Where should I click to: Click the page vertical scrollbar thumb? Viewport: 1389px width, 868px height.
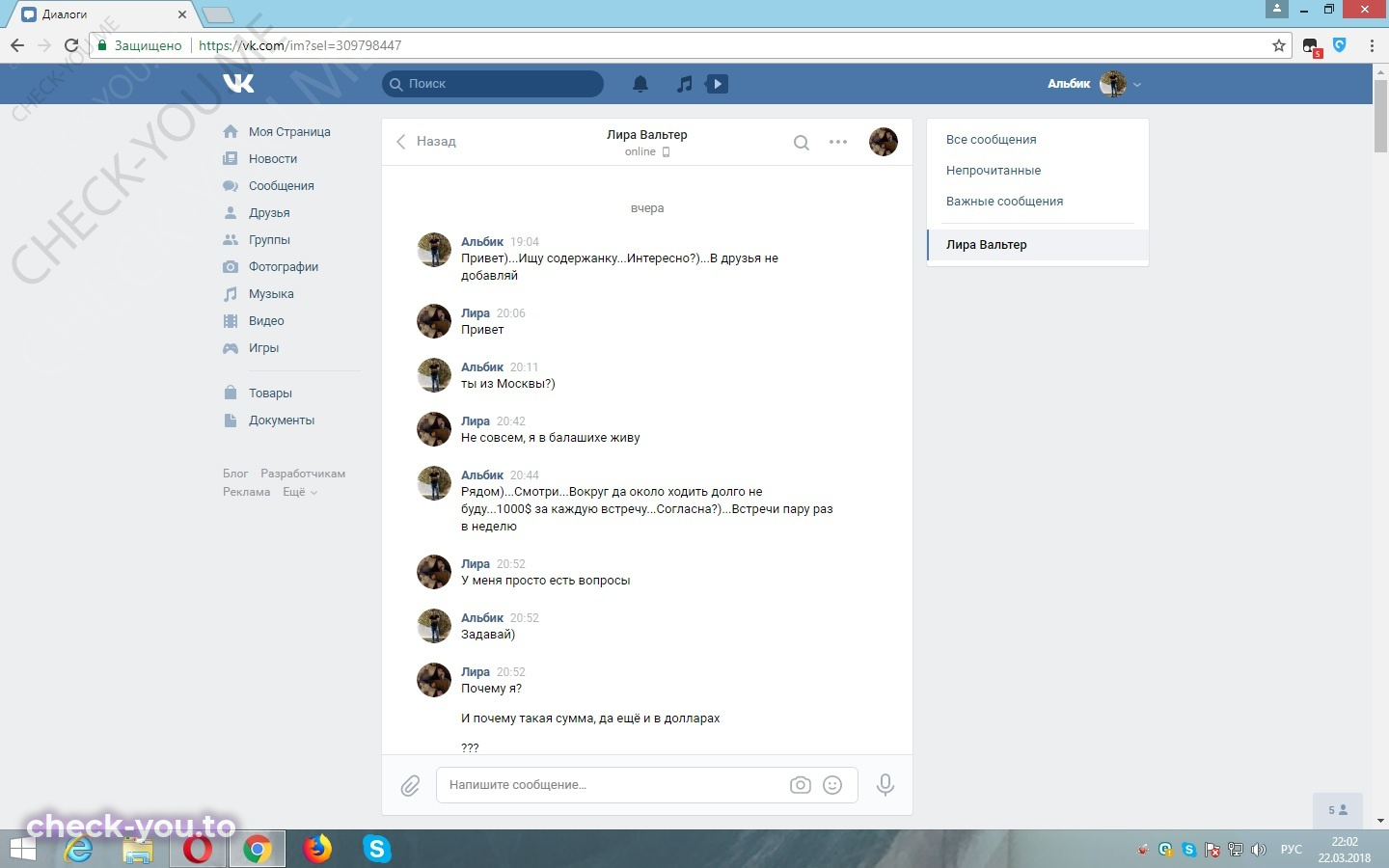point(1380,114)
